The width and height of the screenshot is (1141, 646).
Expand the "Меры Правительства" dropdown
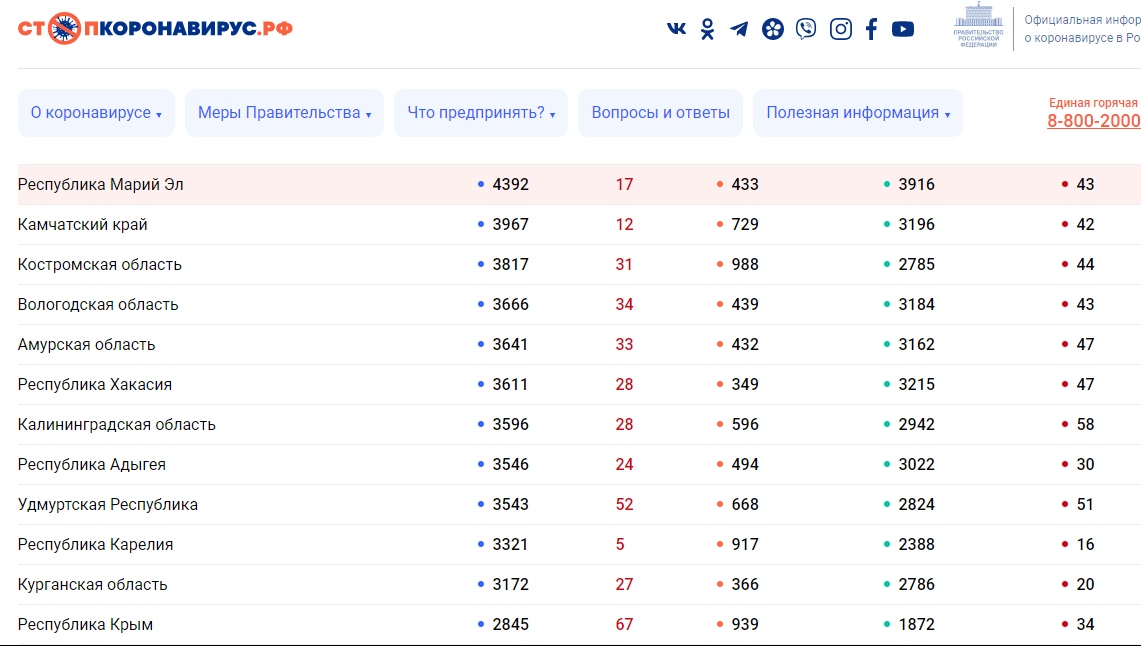pyautogui.click(x=284, y=113)
